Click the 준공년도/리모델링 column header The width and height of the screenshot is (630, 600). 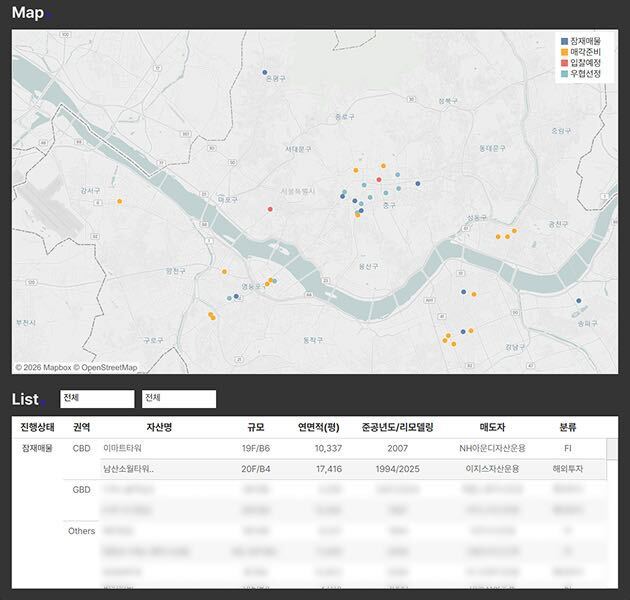click(398, 427)
